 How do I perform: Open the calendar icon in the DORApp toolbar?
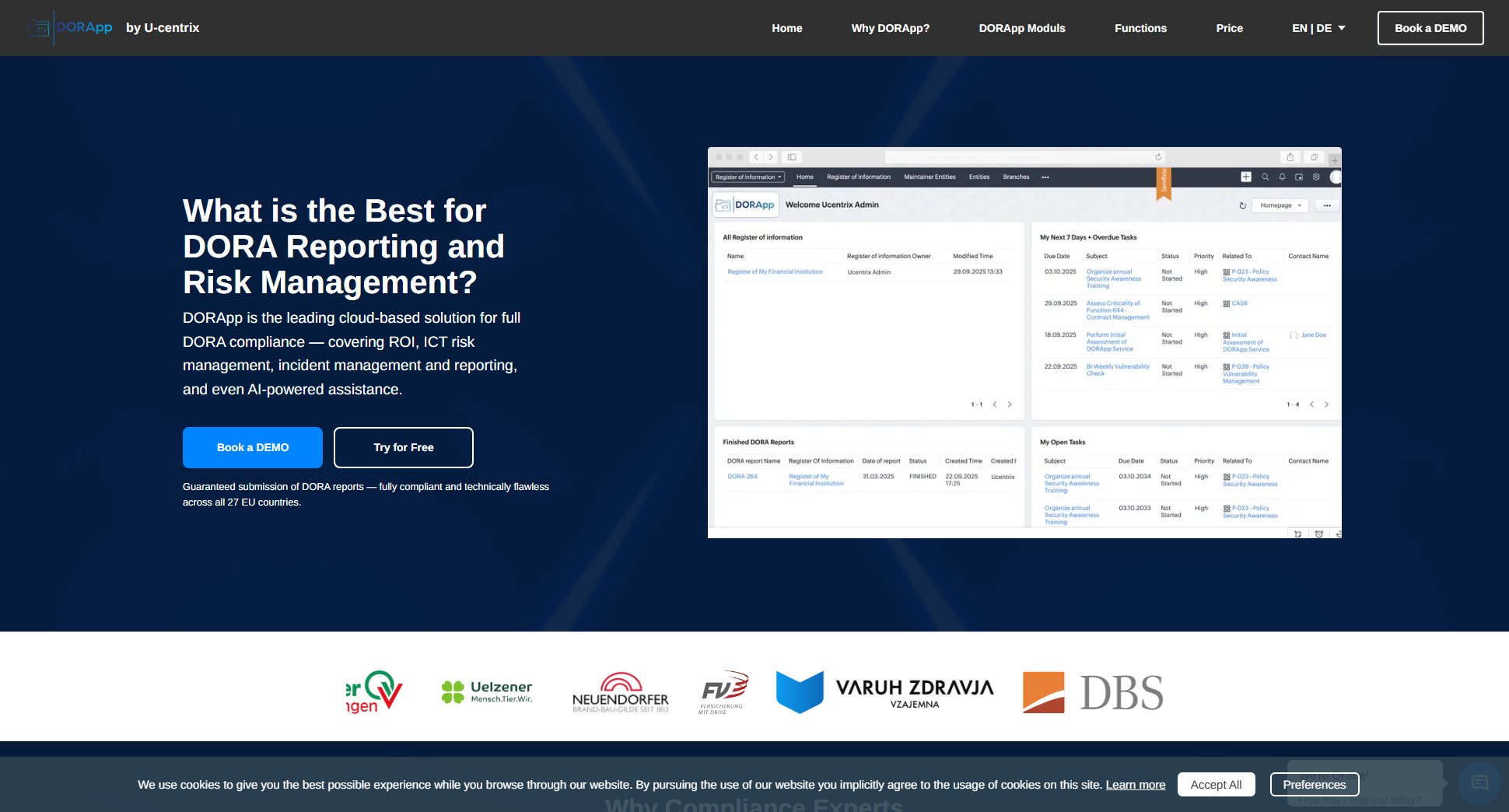(1299, 178)
